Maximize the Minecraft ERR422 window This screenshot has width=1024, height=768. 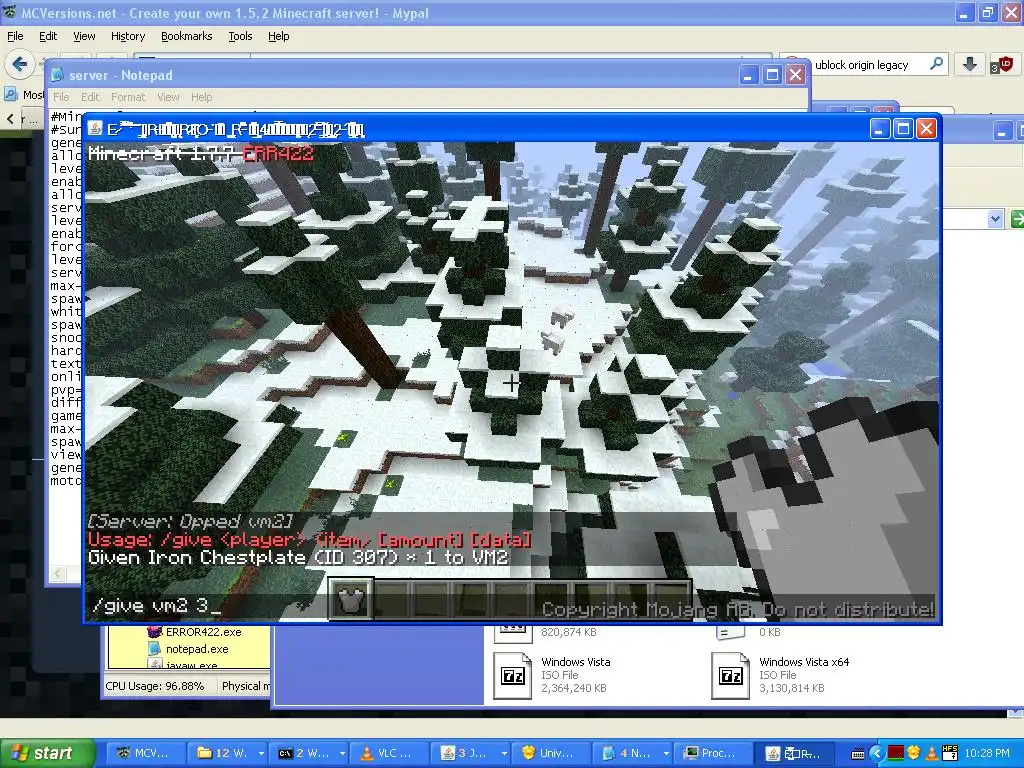903,129
